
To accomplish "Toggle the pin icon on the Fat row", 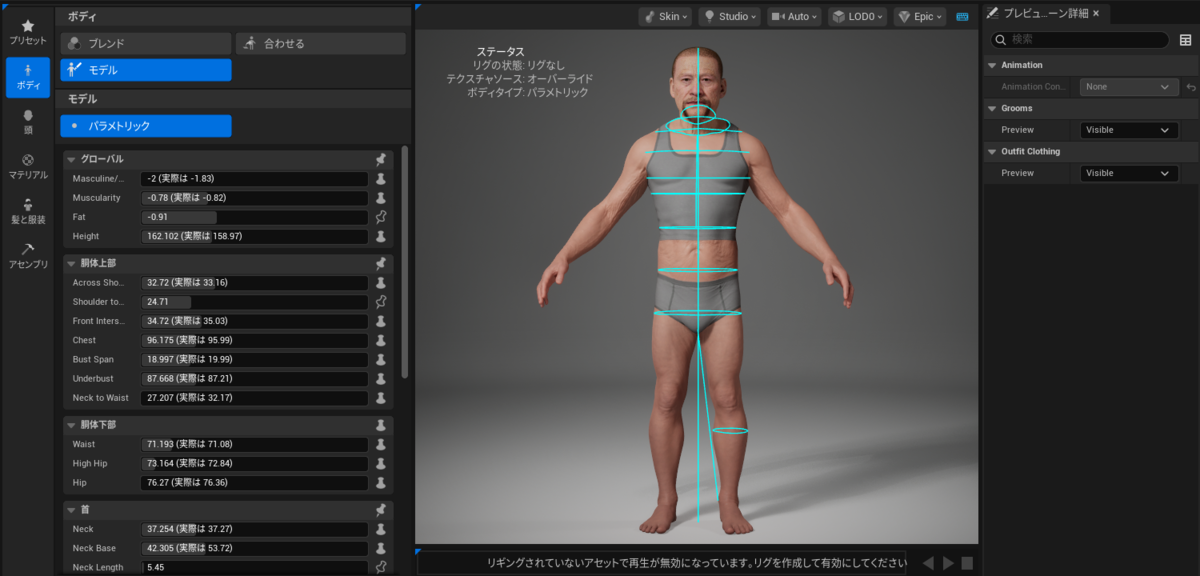I will [380, 217].
